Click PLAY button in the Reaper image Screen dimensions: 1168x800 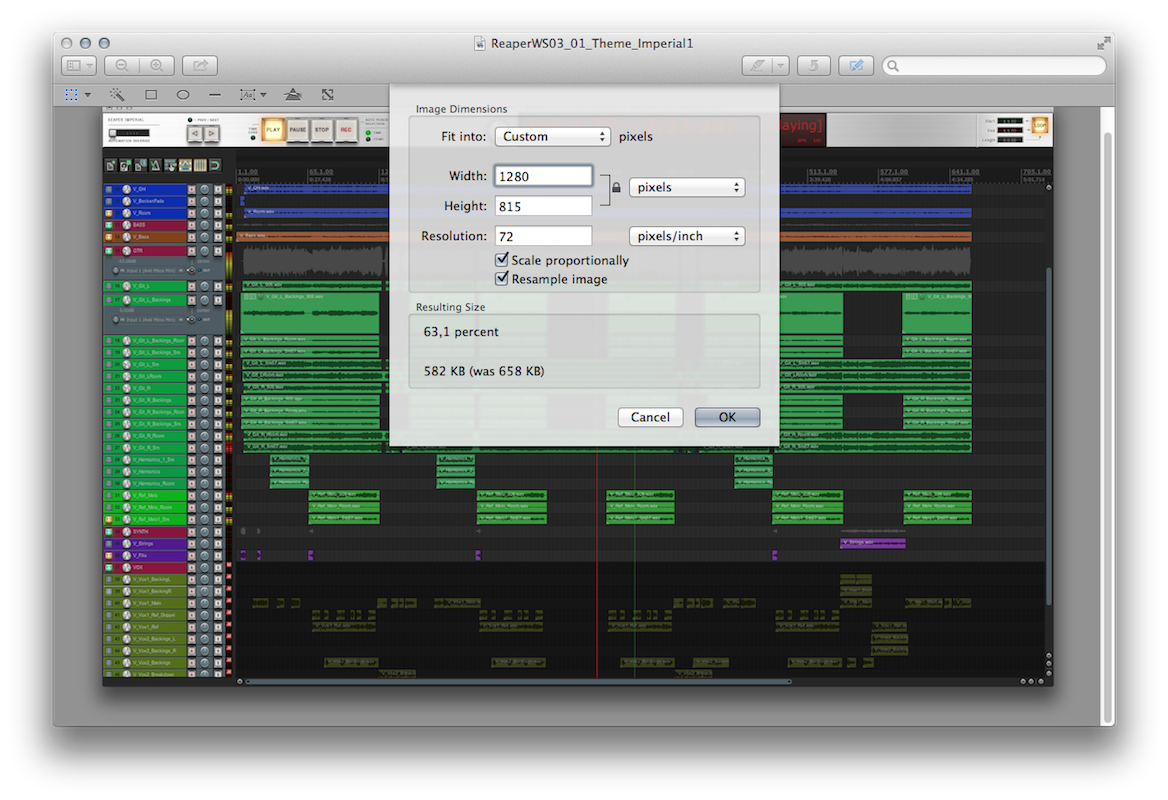click(x=273, y=130)
